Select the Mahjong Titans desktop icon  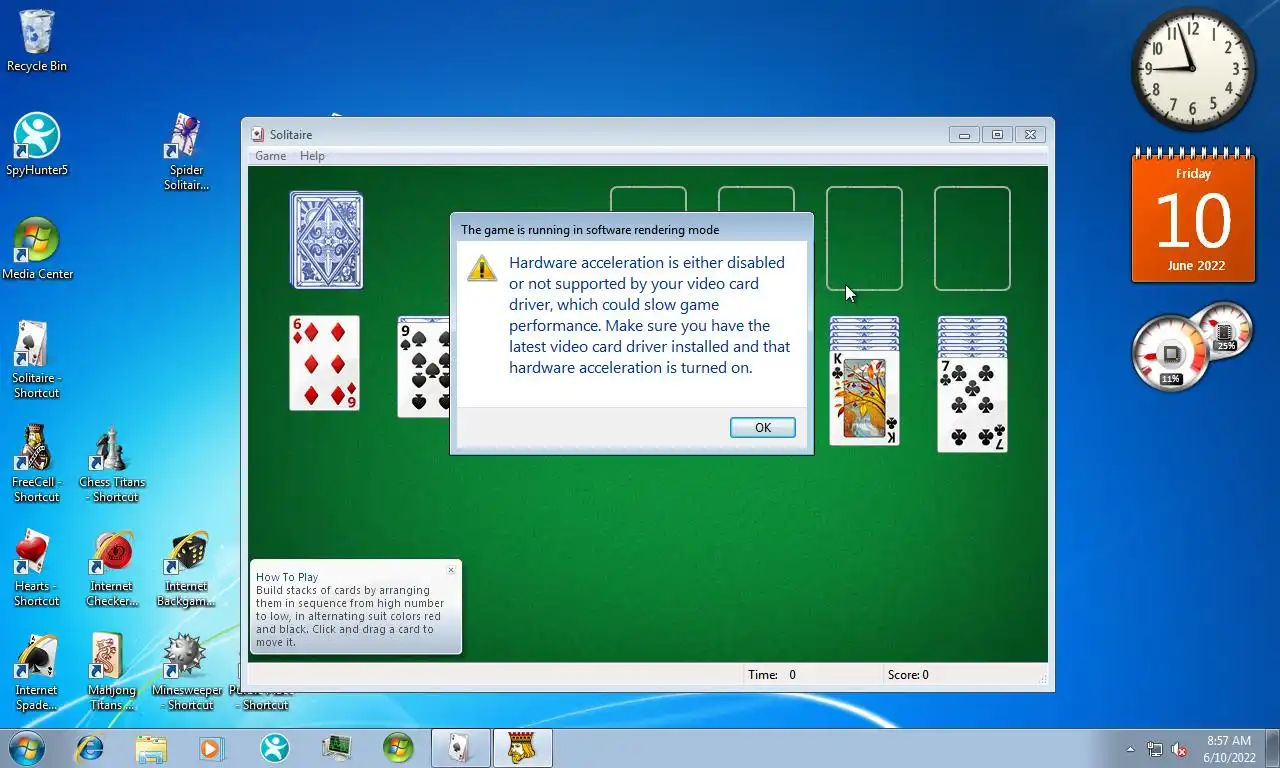coord(112,672)
